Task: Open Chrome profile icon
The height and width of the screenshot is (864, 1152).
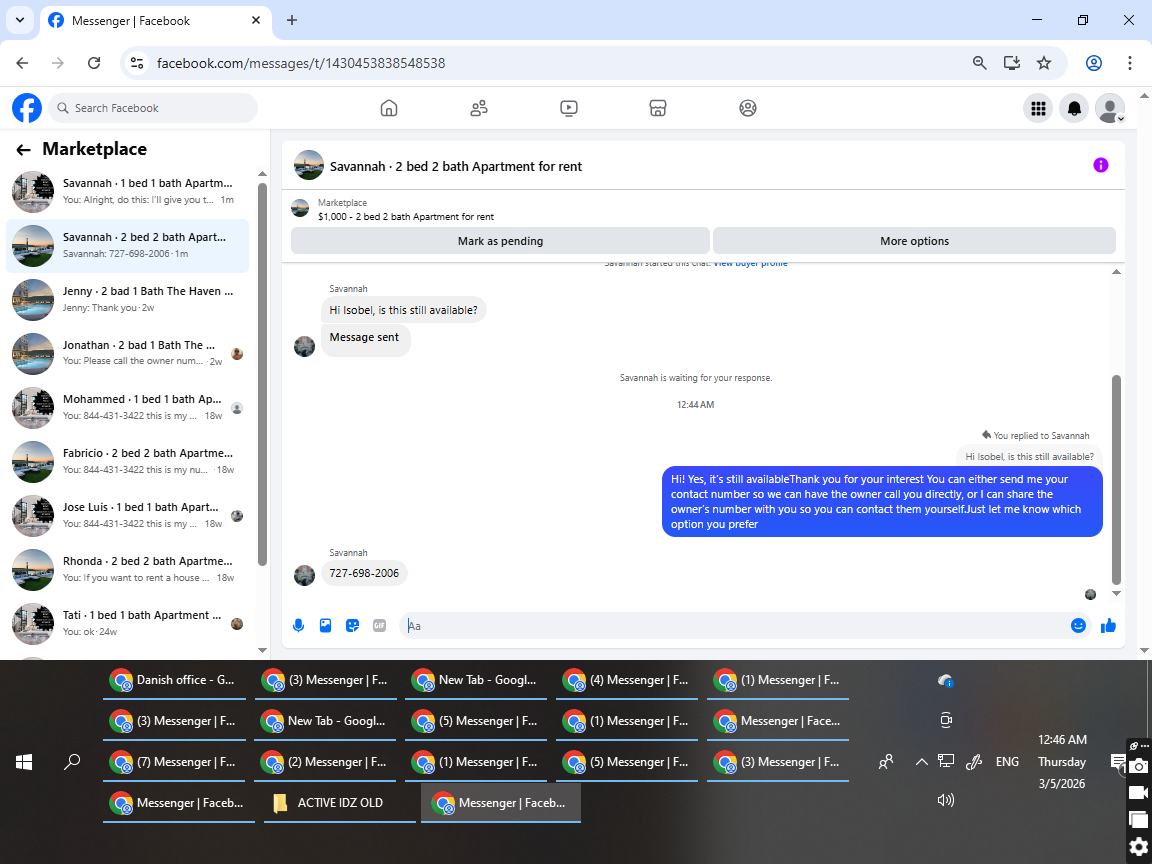Action: pos(1093,63)
